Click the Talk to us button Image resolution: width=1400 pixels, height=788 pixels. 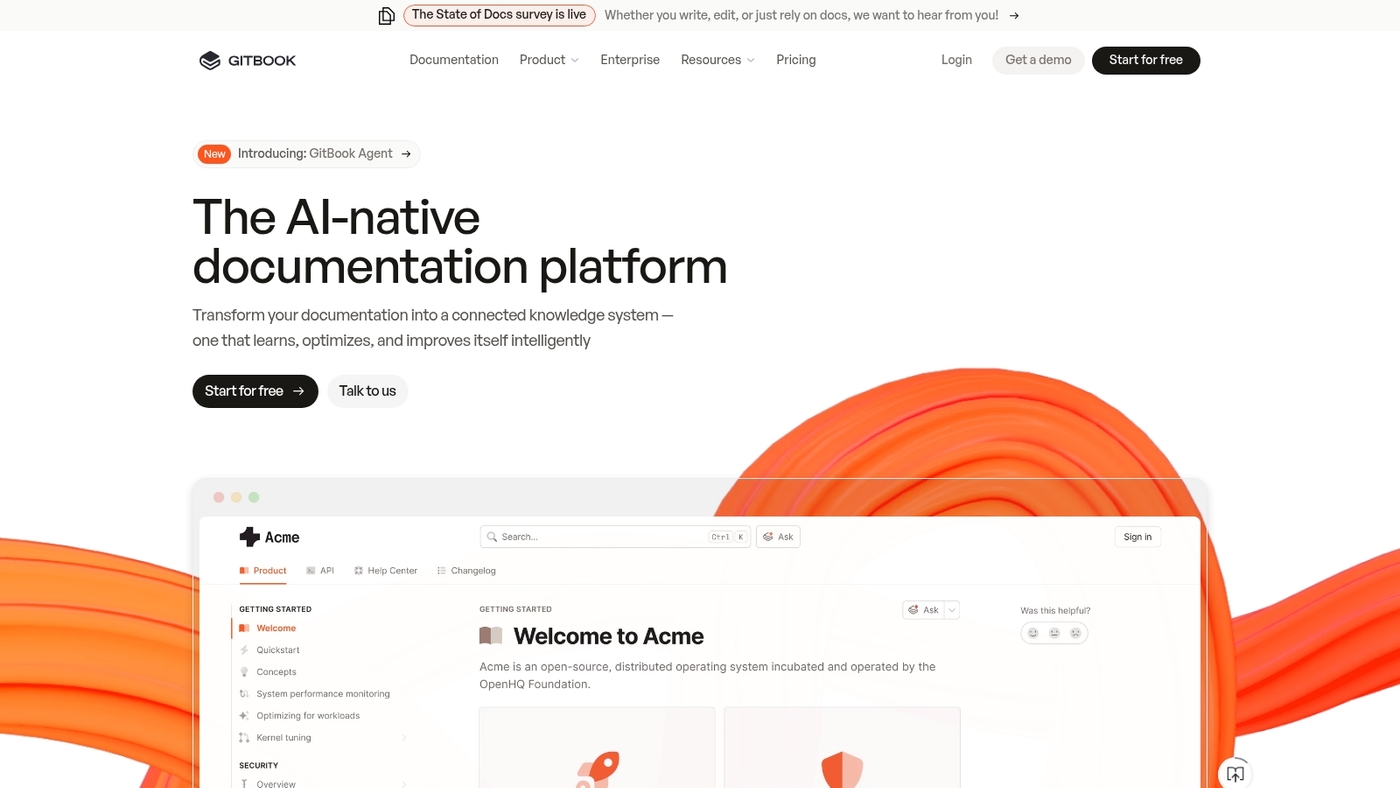(x=367, y=391)
